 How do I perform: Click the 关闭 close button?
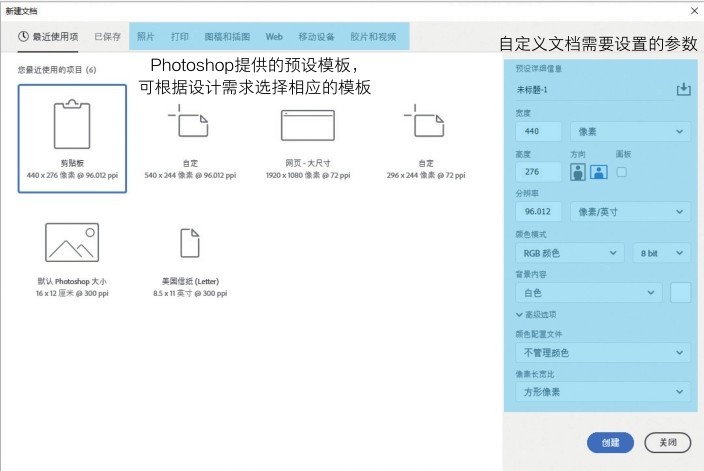click(x=668, y=443)
